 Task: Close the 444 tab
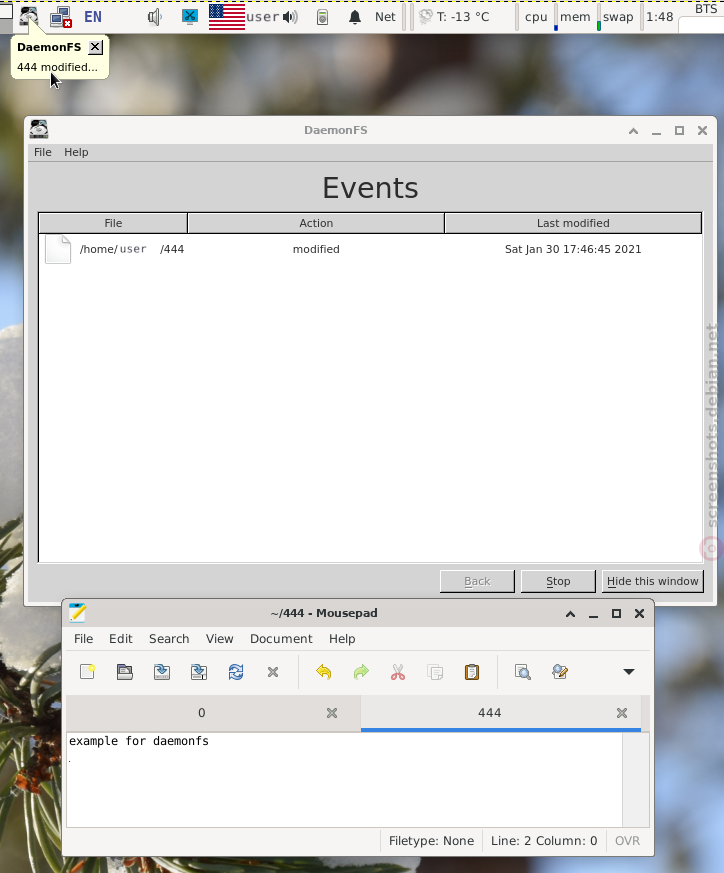point(622,713)
